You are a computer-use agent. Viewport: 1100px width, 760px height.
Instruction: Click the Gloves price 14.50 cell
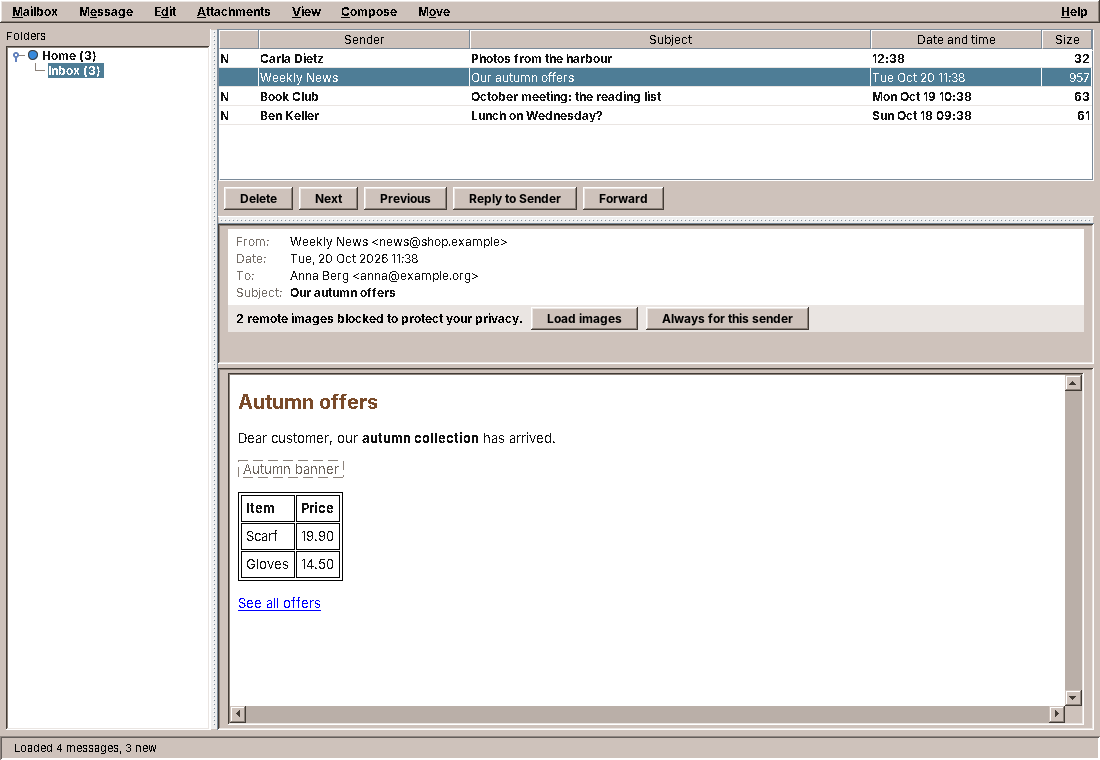coord(318,564)
